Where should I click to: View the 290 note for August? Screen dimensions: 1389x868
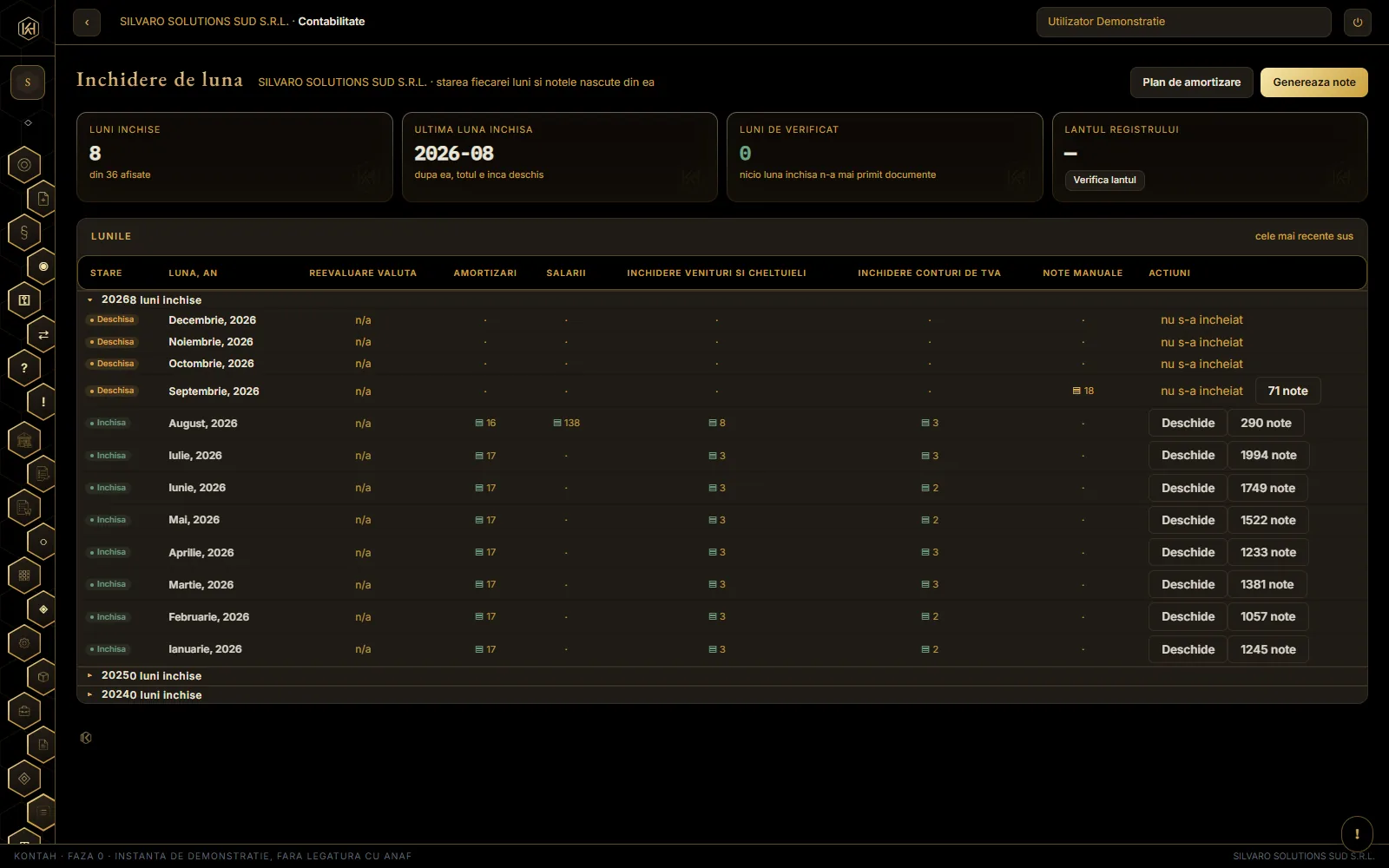(x=1266, y=423)
